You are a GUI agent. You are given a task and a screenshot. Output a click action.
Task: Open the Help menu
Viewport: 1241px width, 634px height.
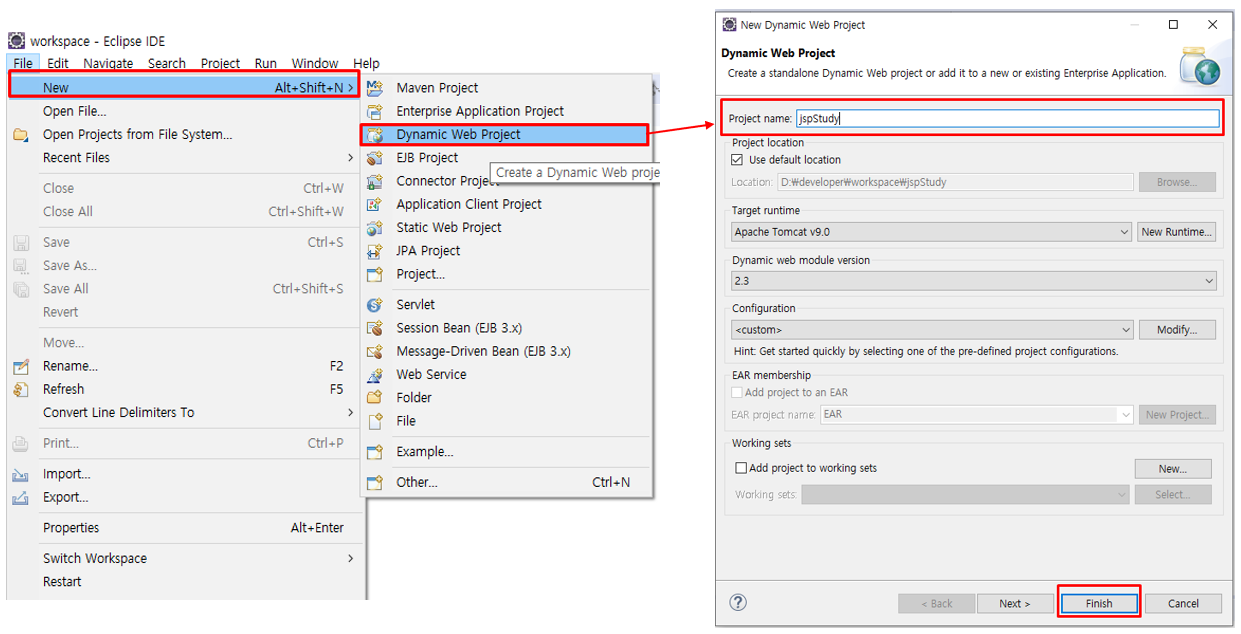click(x=366, y=63)
